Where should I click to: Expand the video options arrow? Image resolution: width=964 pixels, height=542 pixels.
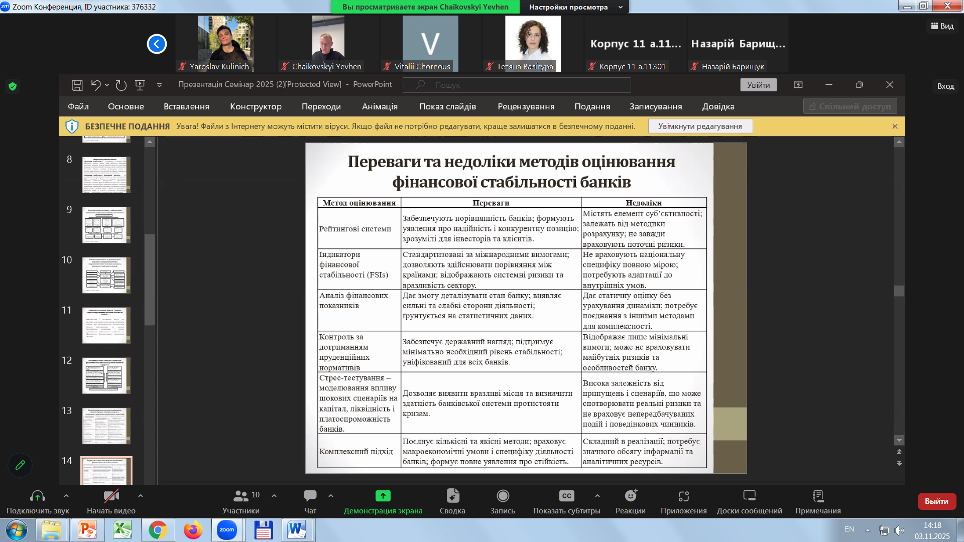[x=141, y=495]
